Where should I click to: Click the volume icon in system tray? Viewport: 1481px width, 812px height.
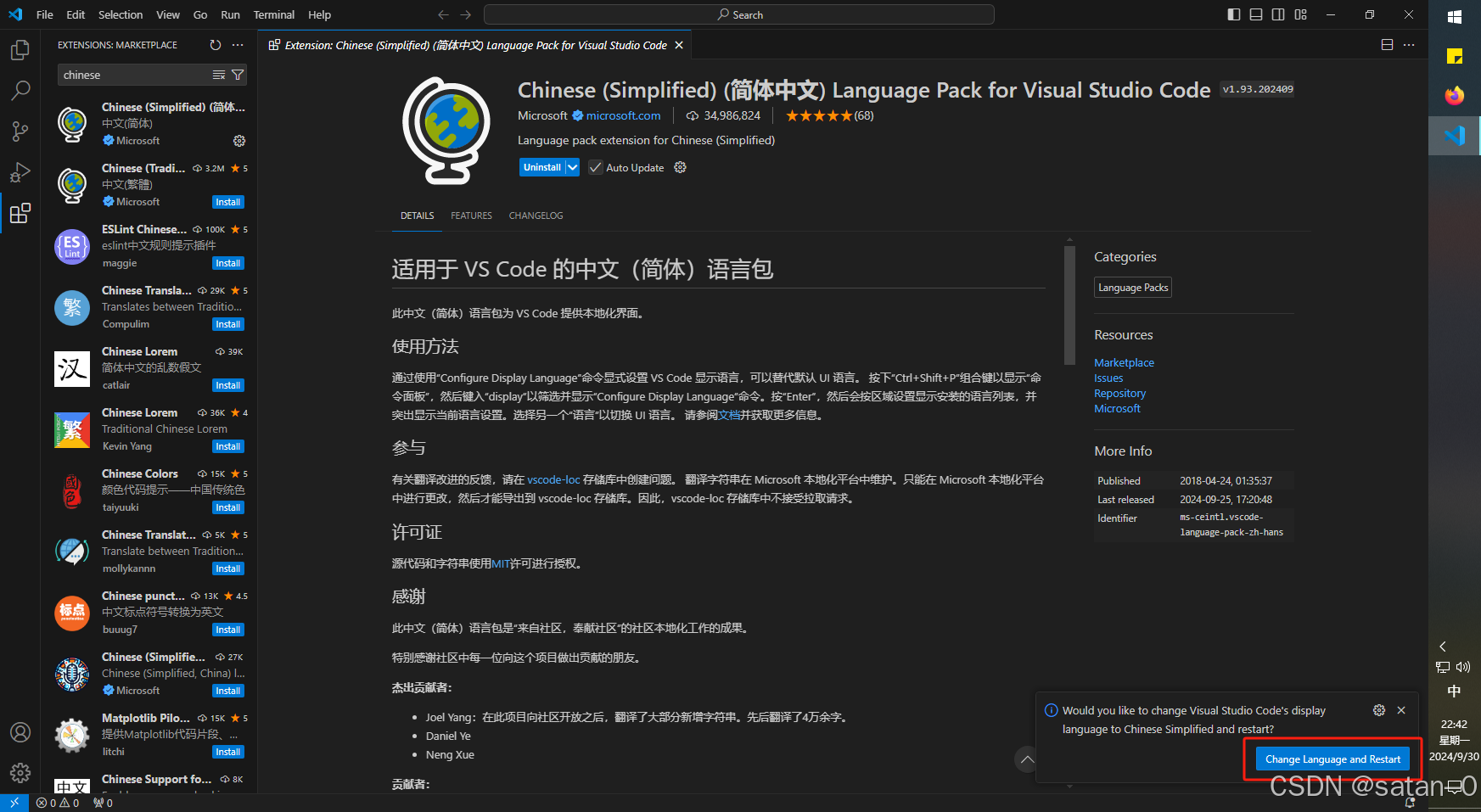click(x=1463, y=667)
